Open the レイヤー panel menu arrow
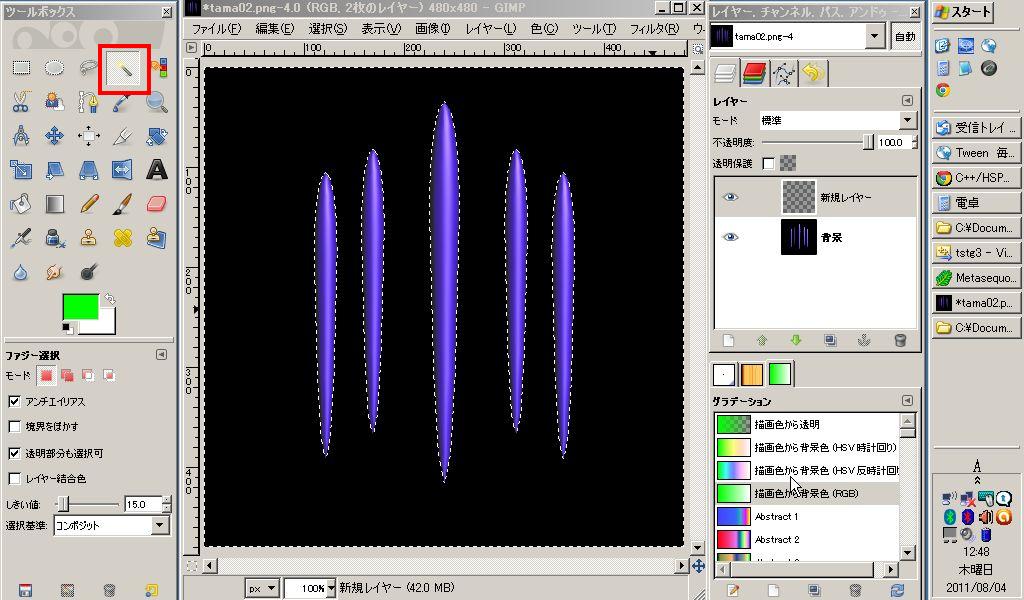This screenshot has width=1024, height=600. [x=907, y=101]
